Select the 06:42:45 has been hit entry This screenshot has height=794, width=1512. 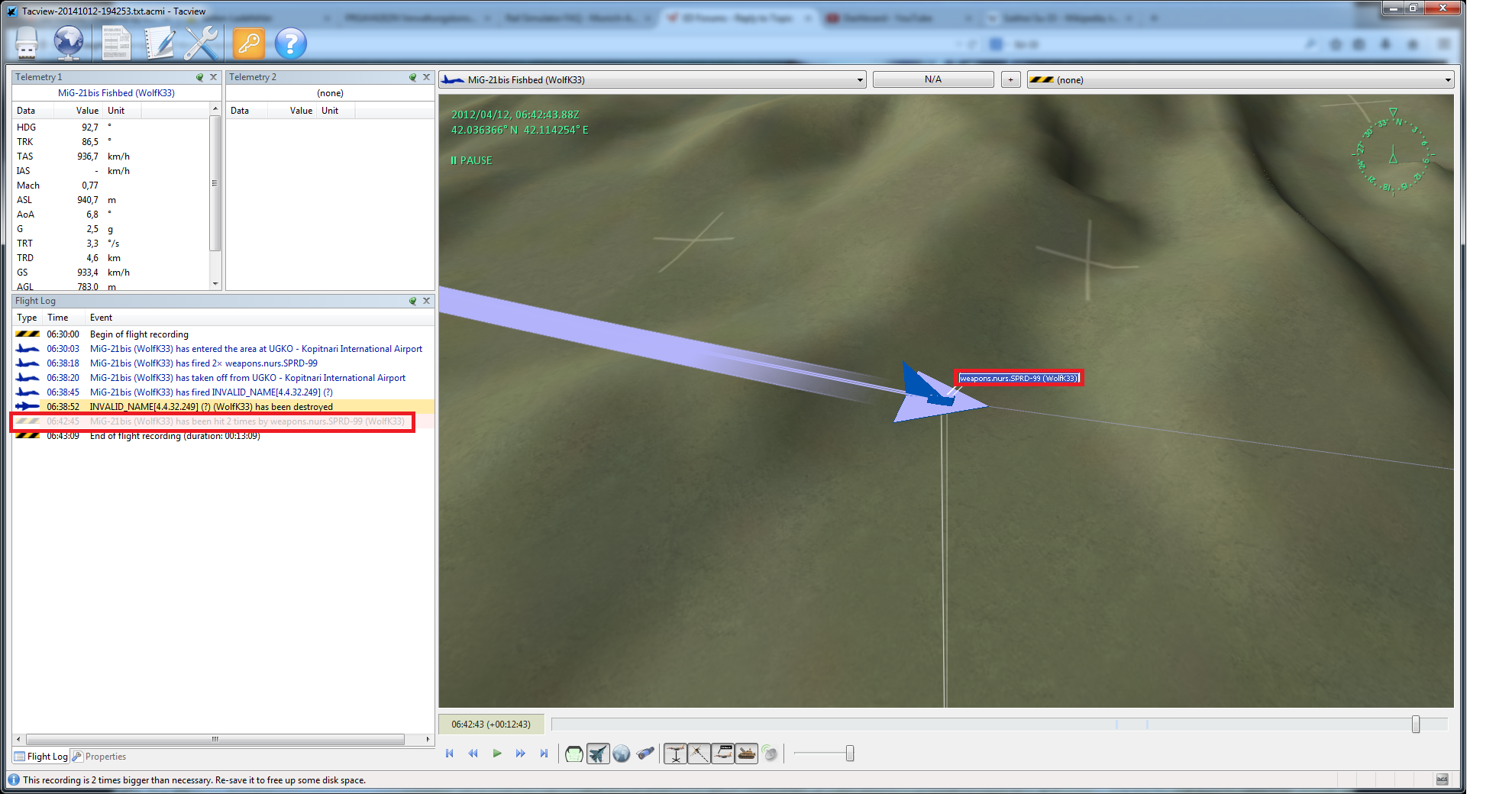tap(223, 421)
